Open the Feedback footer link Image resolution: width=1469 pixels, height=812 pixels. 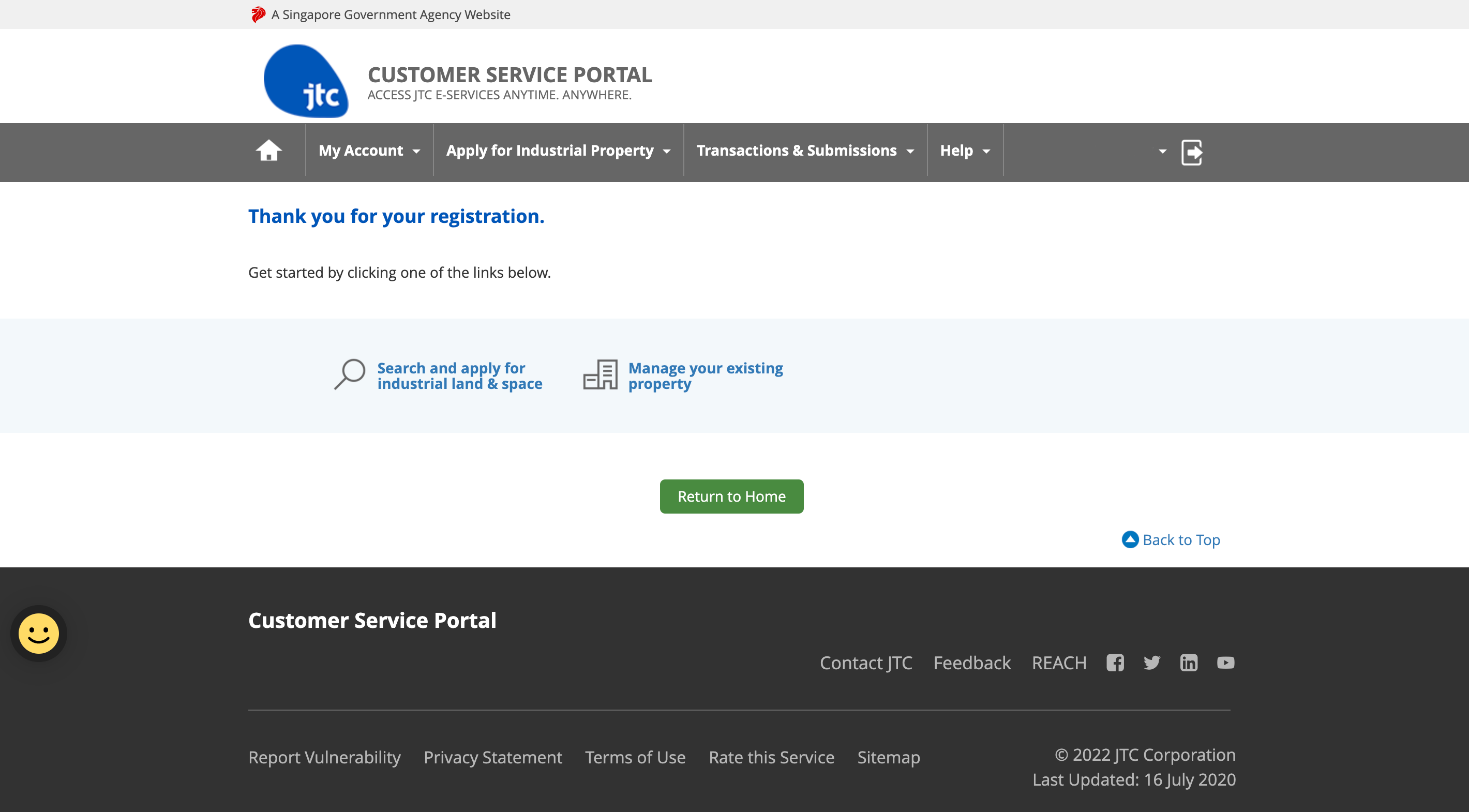point(972,663)
